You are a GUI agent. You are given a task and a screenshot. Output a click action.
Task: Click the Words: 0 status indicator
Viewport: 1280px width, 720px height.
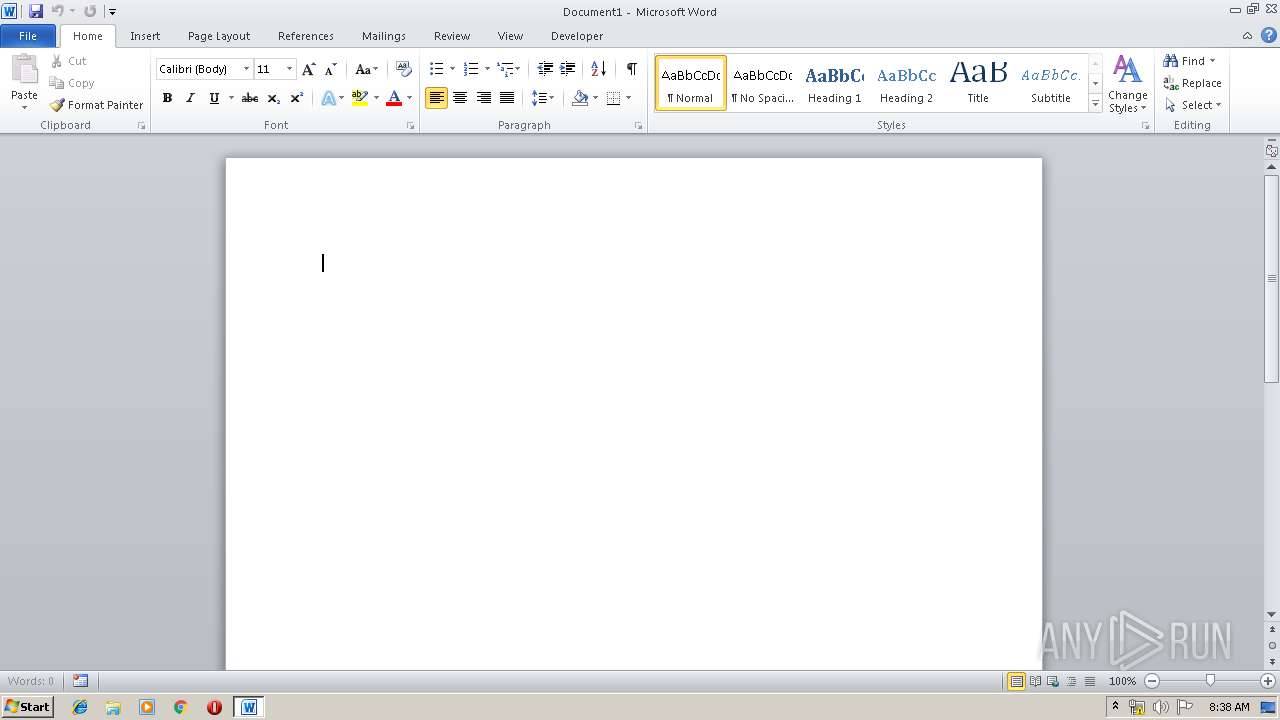pos(31,681)
